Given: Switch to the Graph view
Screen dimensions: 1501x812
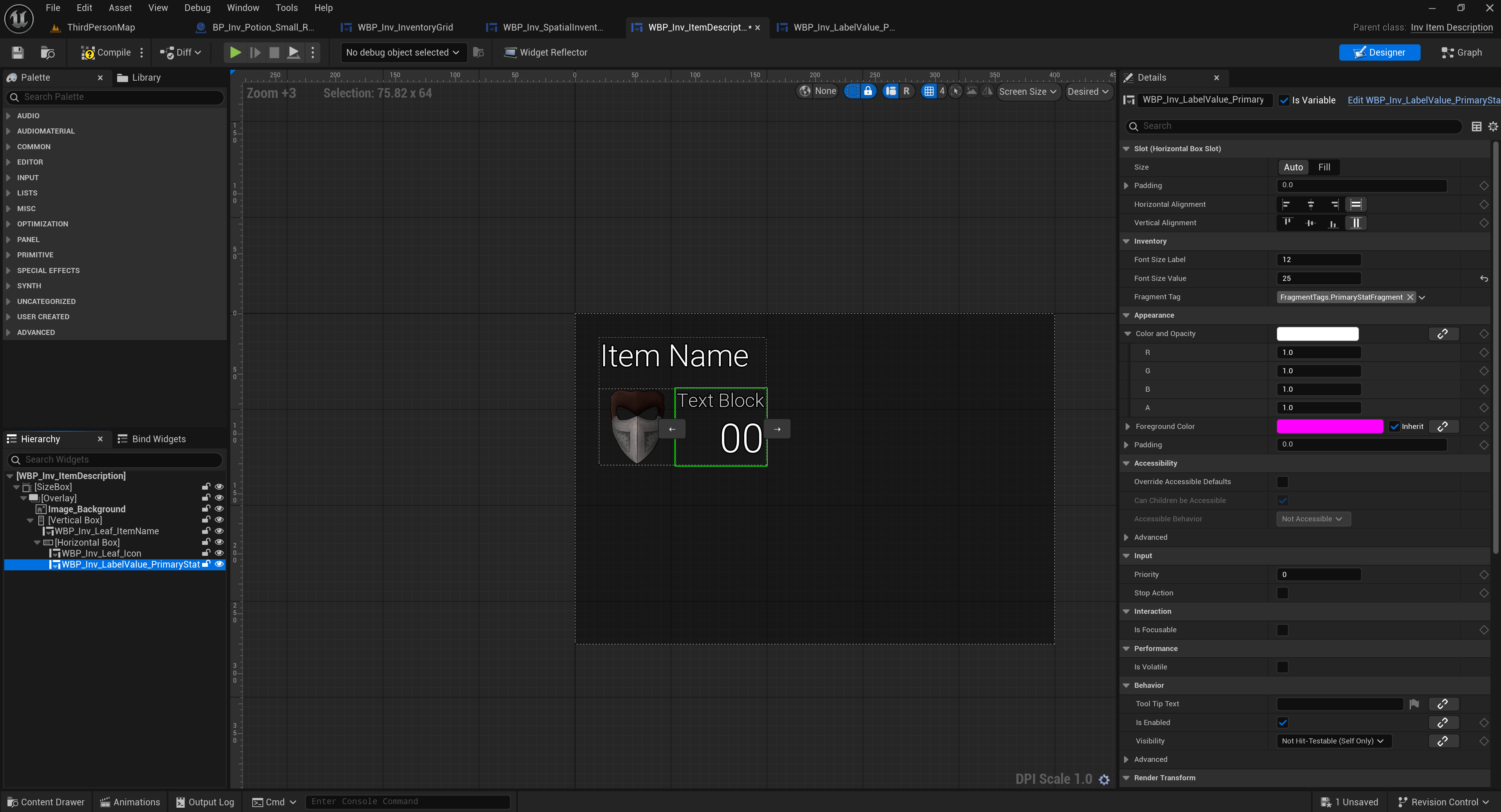Looking at the screenshot, I should [x=1461, y=52].
